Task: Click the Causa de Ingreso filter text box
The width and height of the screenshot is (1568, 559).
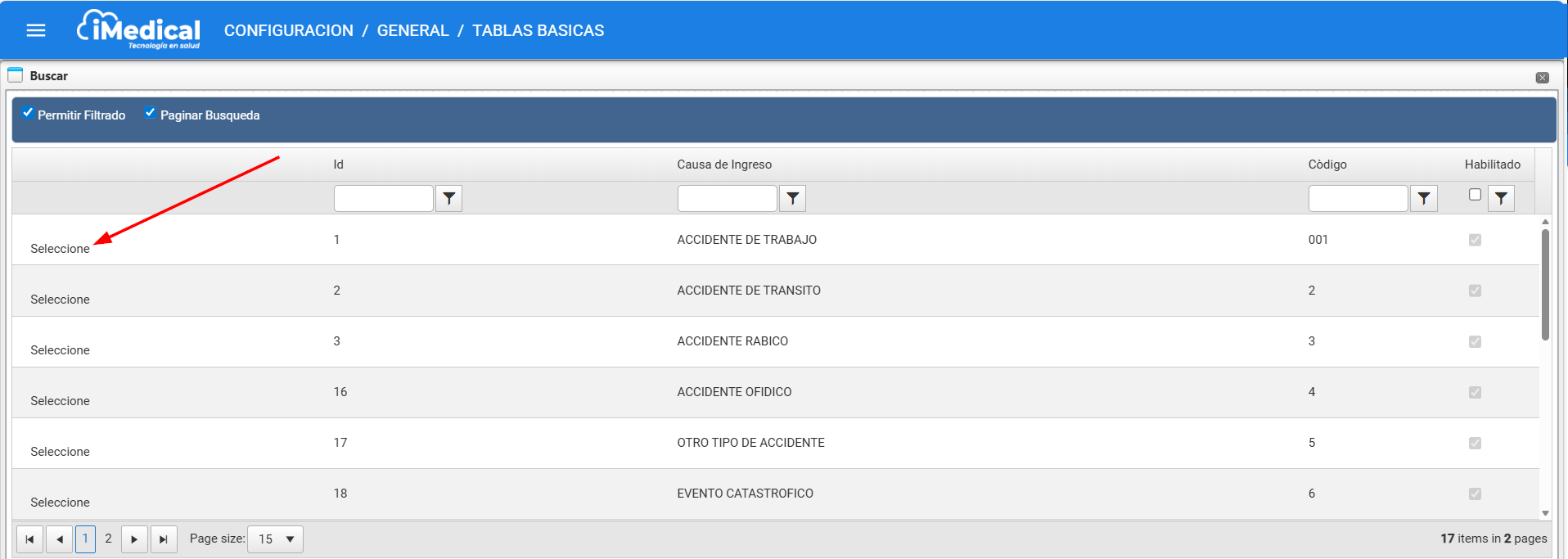Action: (x=727, y=198)
